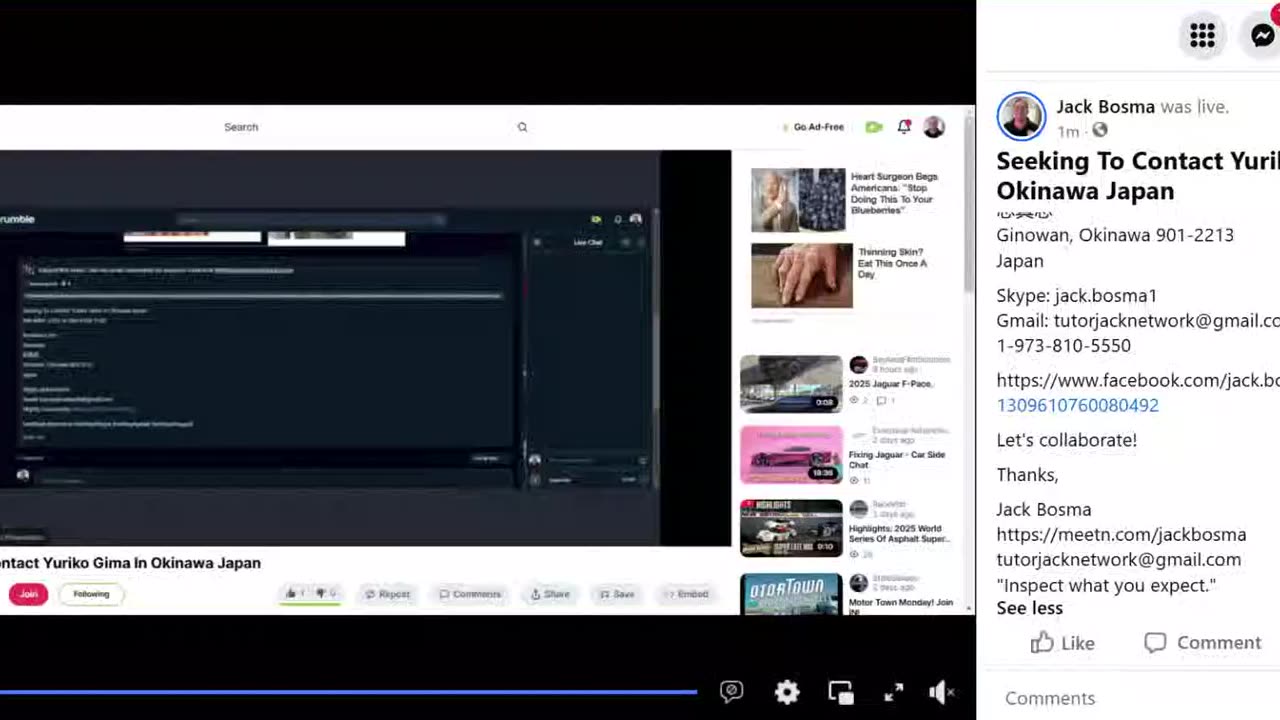1280x720 pixels.
Task: Open the Motor Town Monday video thumbnail
Action: coord(791,594)
